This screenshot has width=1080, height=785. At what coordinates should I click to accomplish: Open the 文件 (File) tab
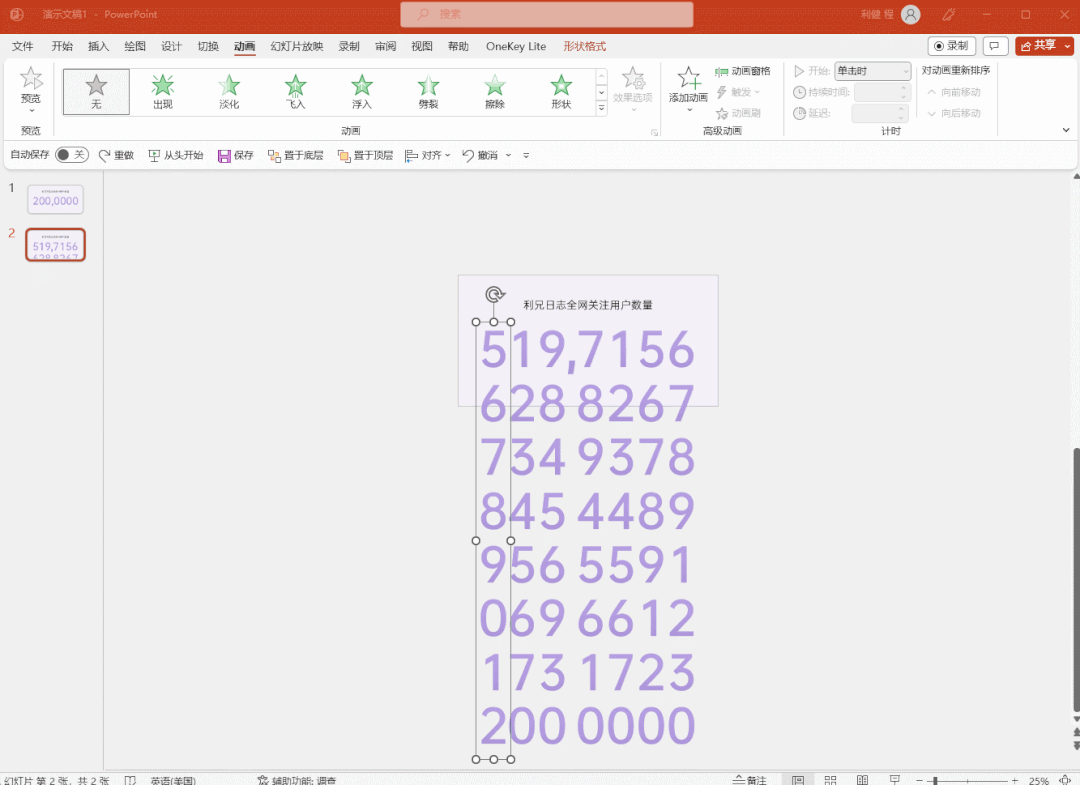[x=23, y=46]
